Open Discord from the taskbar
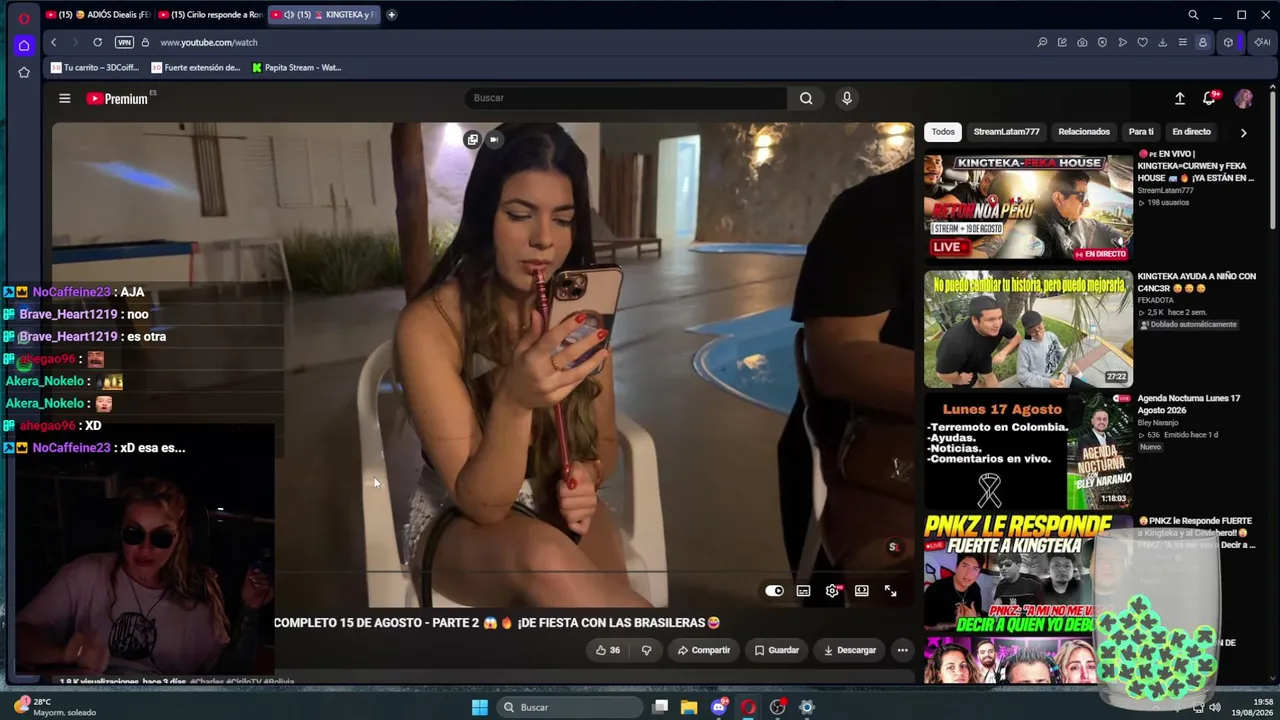1280x720 pixels. point(719,707)
